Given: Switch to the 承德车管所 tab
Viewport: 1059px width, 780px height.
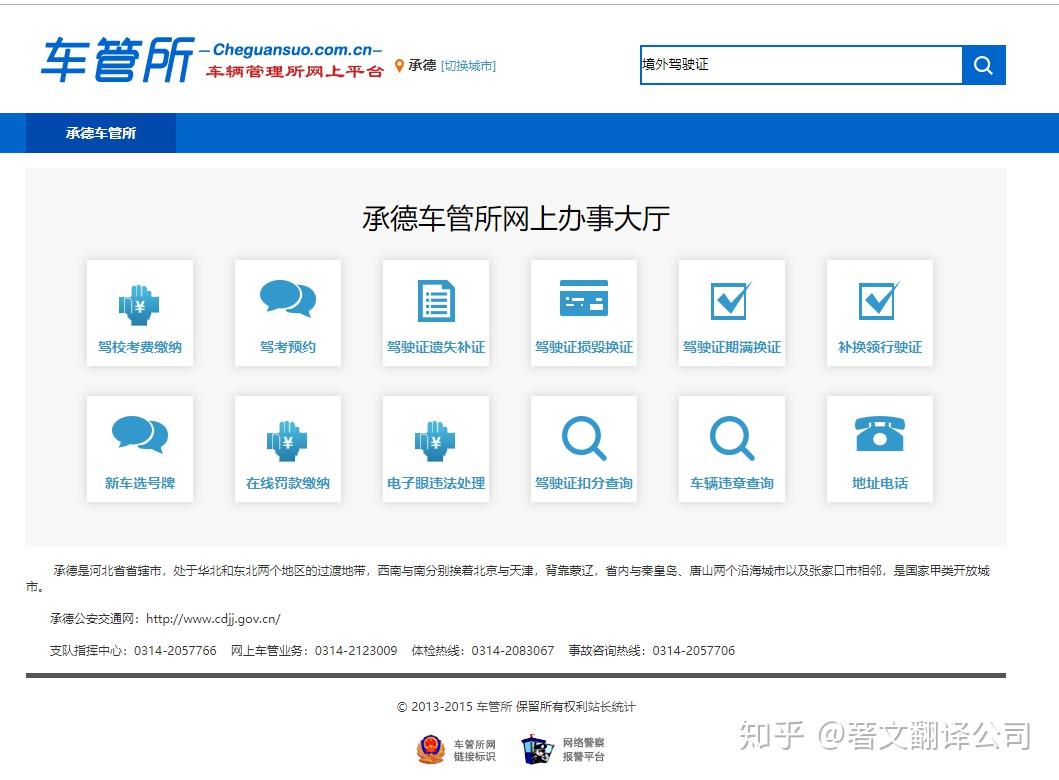Looking at the screenshot, I should pyautogui.click(x=100, y=133).
